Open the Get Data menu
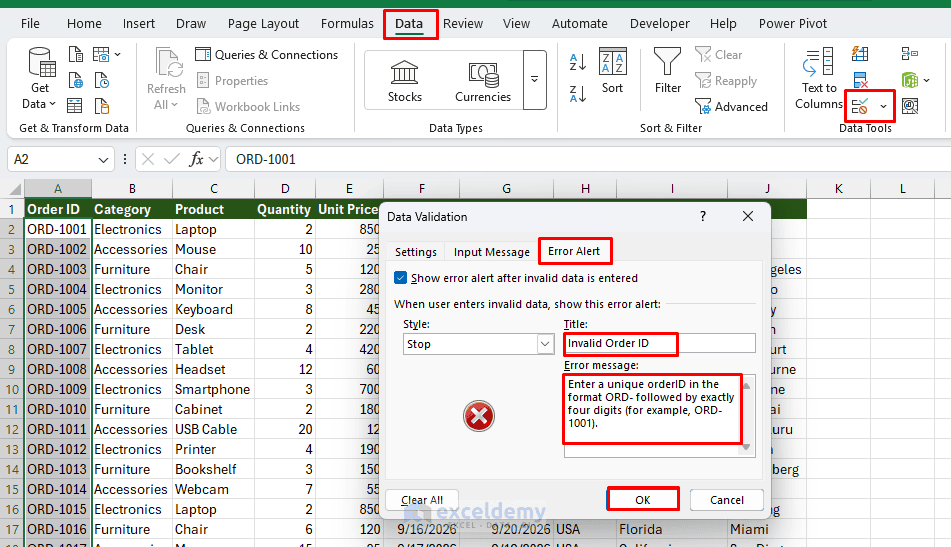951x547 pixels. pos(41,79)
